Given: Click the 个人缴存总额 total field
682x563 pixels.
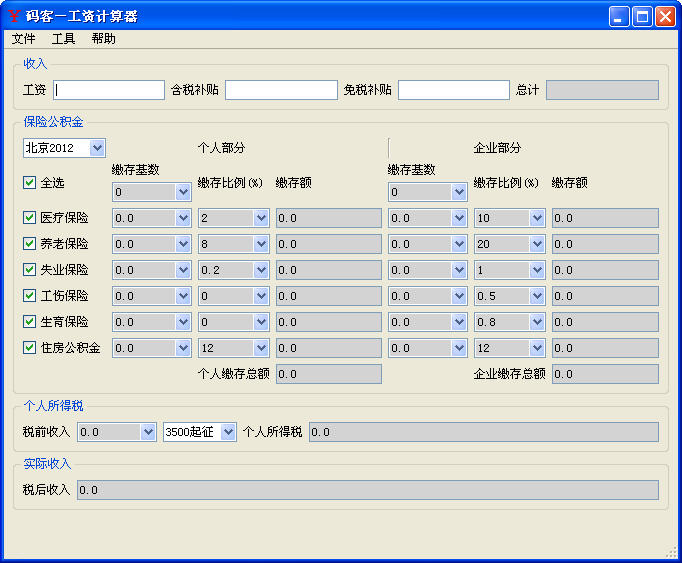Looking at the screenshot, I should [329, 374].
